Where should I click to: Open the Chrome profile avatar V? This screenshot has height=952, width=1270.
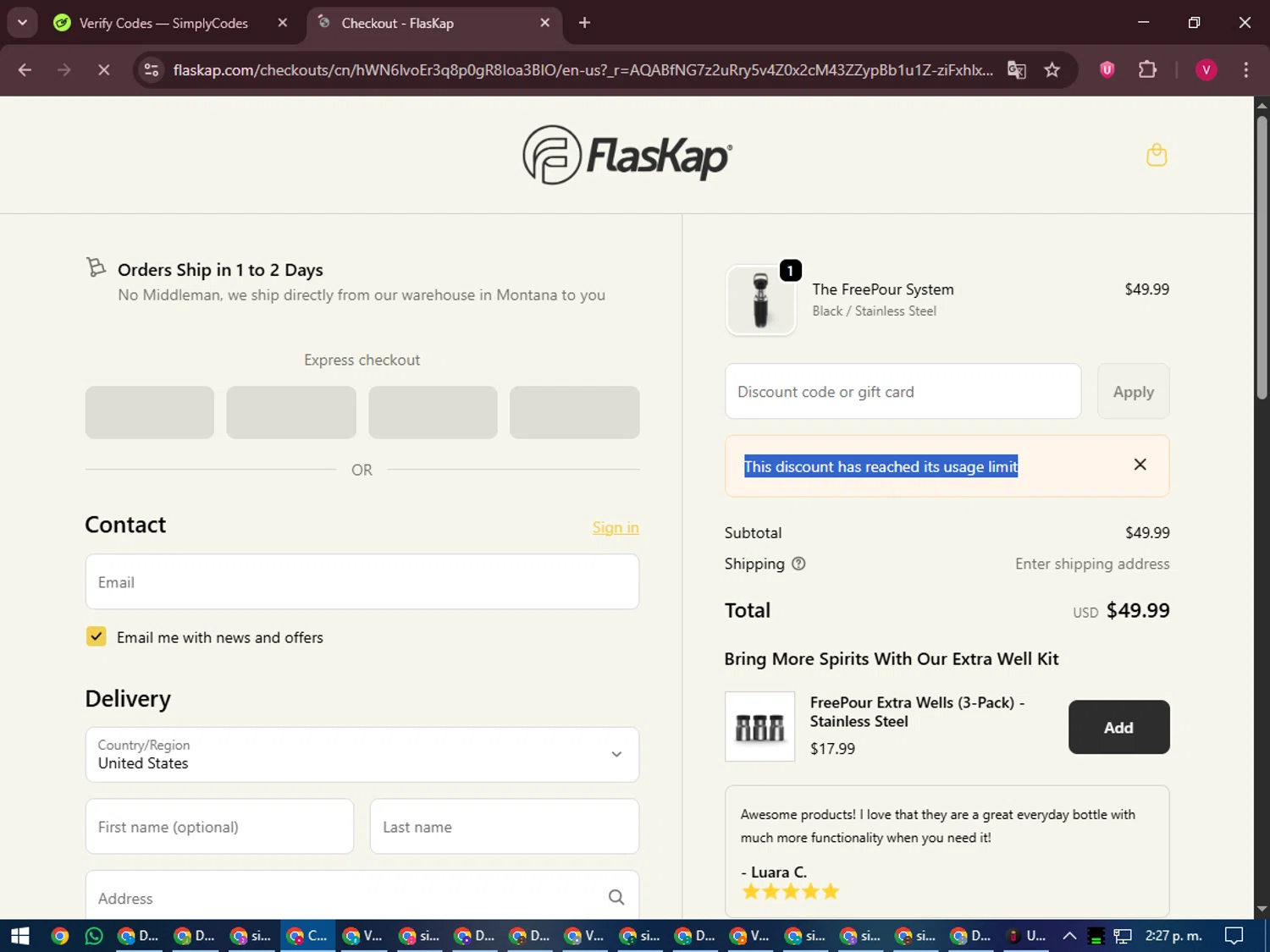(x=1206, y=69)
